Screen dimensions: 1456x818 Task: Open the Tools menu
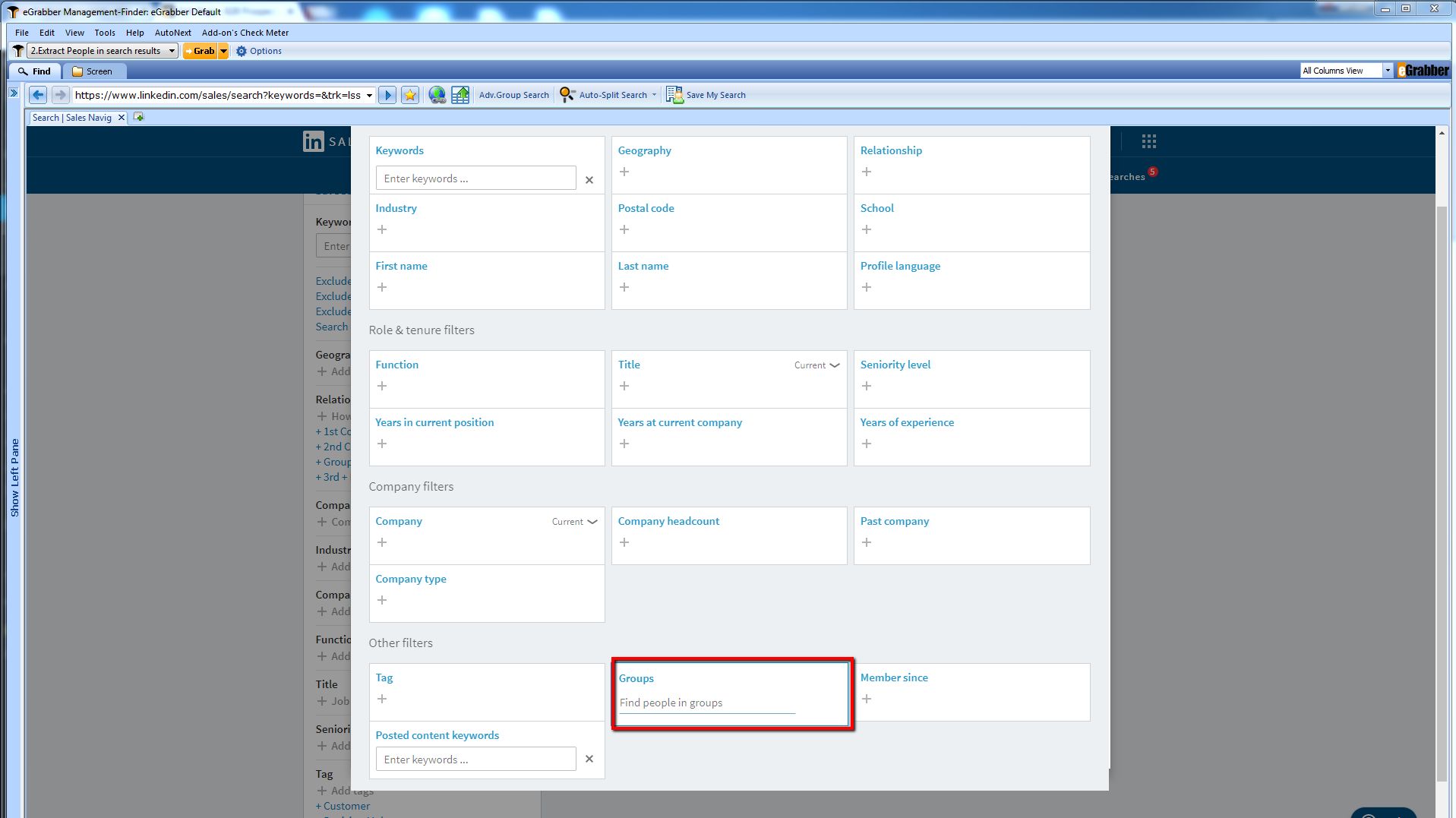point(105,33)
